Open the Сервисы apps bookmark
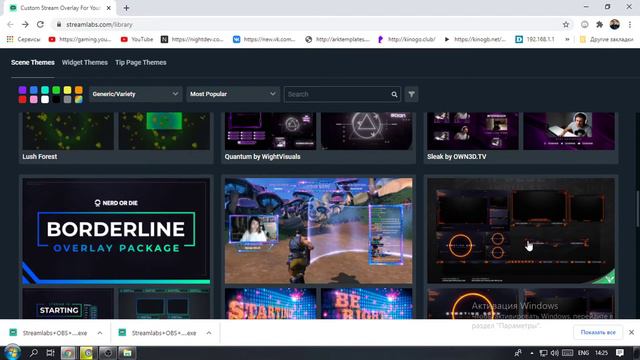 [x=24, y=39]
